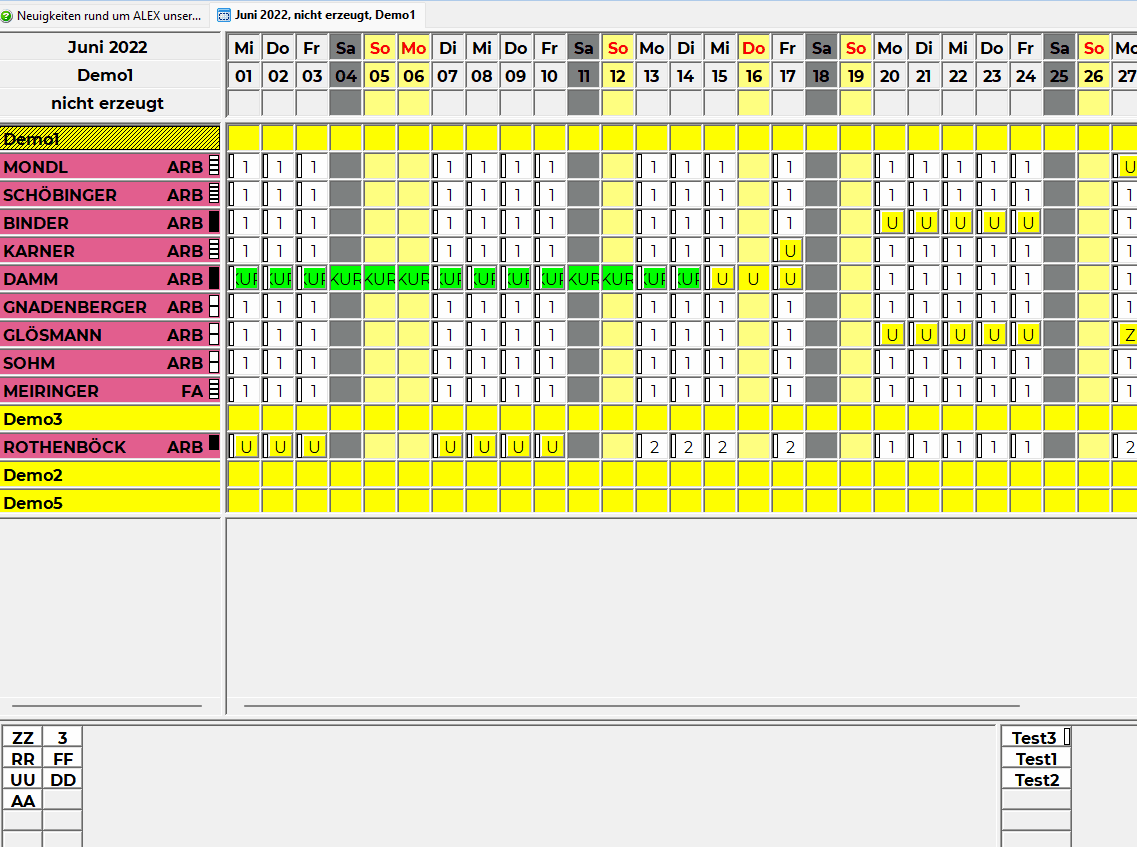Viewport: 1137px width, 847px height.
Task: Expand the Demo2 group row
Action: click(x=110, y=475)
